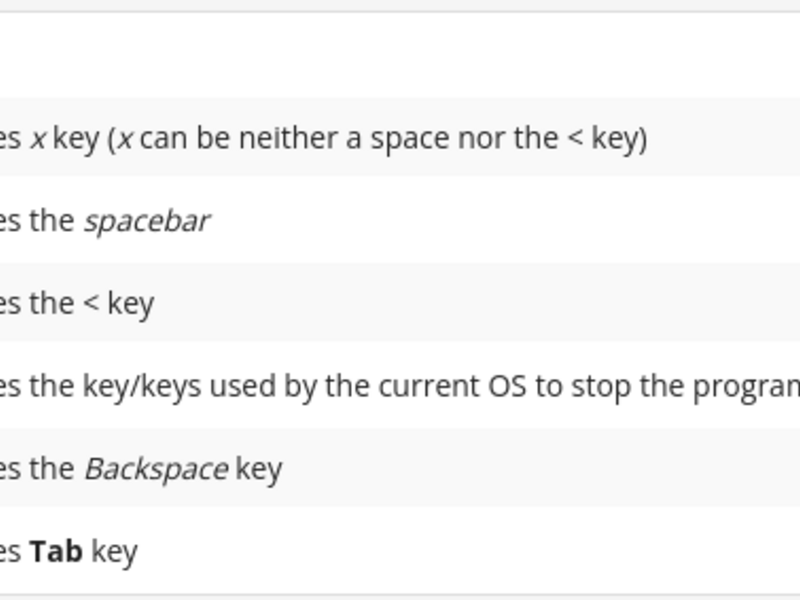Image resolution: width=800 pixels, height=600 pixels.
Task: Click the first italic x before key
Action: point(38,139)
